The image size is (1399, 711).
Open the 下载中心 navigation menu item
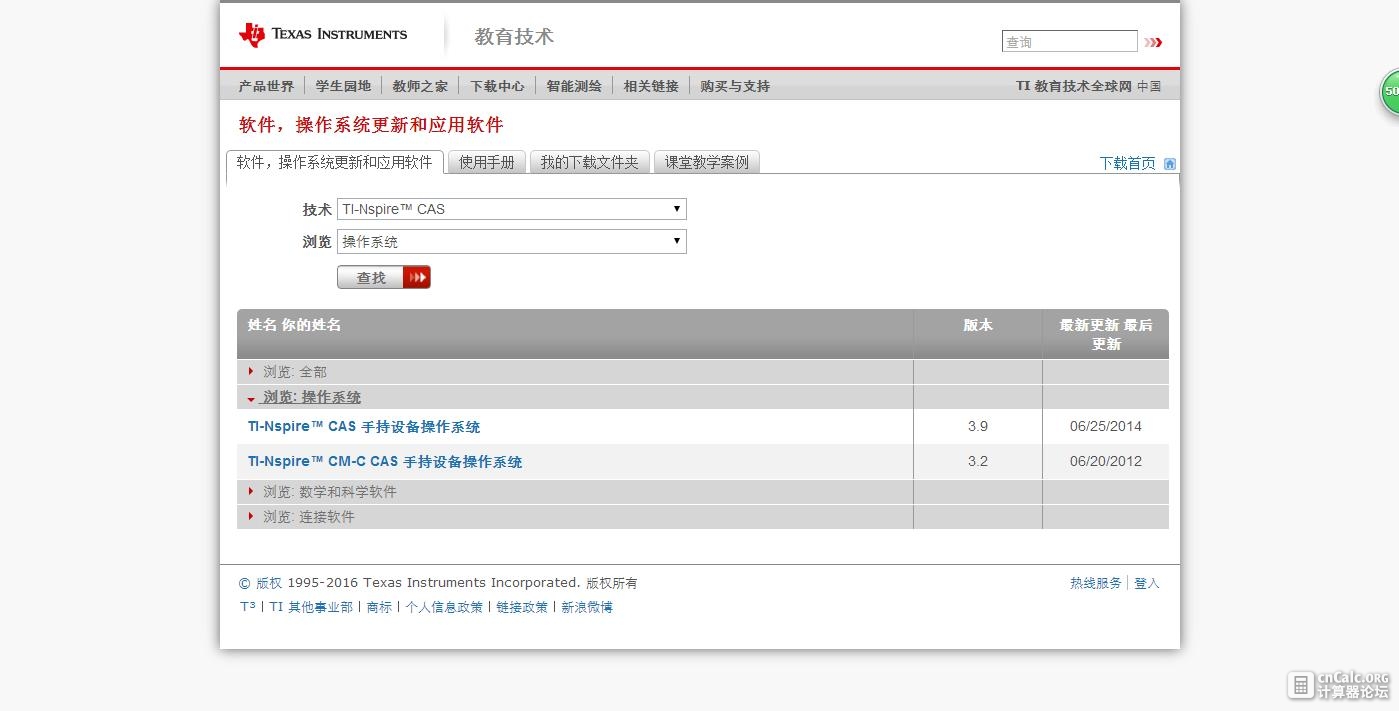click(497, 86)
